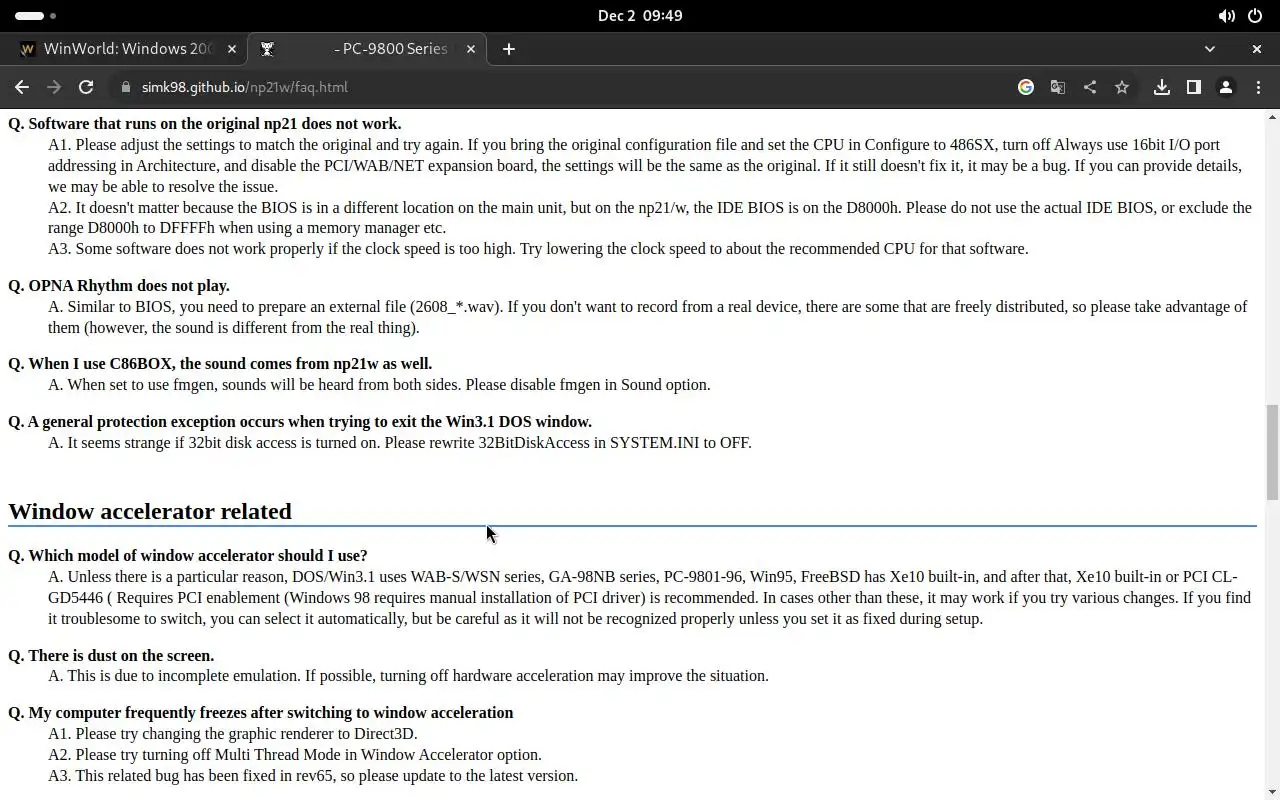The image size is (1280, 800).
Task: Switch to the WinWorld: Windows 2000 tab
Action: 128,48
